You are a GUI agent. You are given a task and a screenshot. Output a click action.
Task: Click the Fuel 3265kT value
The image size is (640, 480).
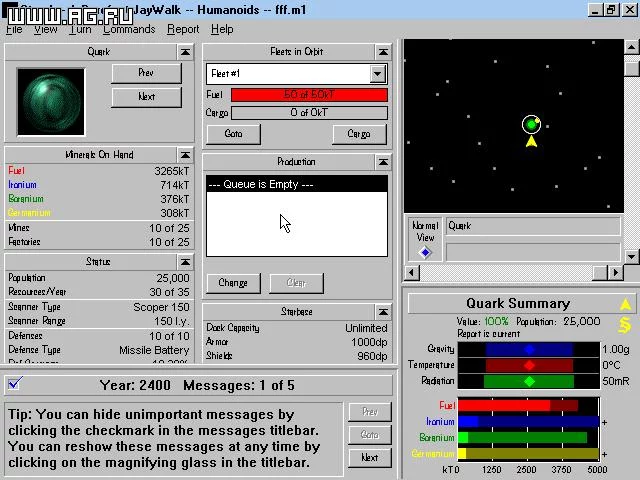(x=171, y=171)
